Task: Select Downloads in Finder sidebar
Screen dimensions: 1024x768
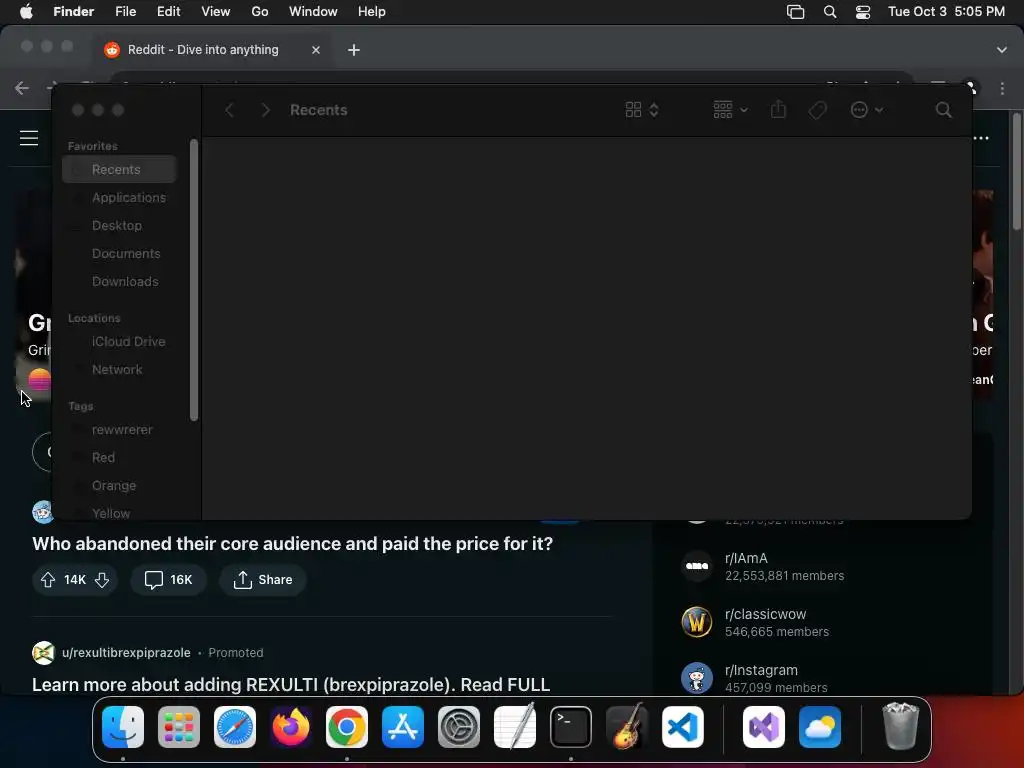Action: [x=119, y=281]
